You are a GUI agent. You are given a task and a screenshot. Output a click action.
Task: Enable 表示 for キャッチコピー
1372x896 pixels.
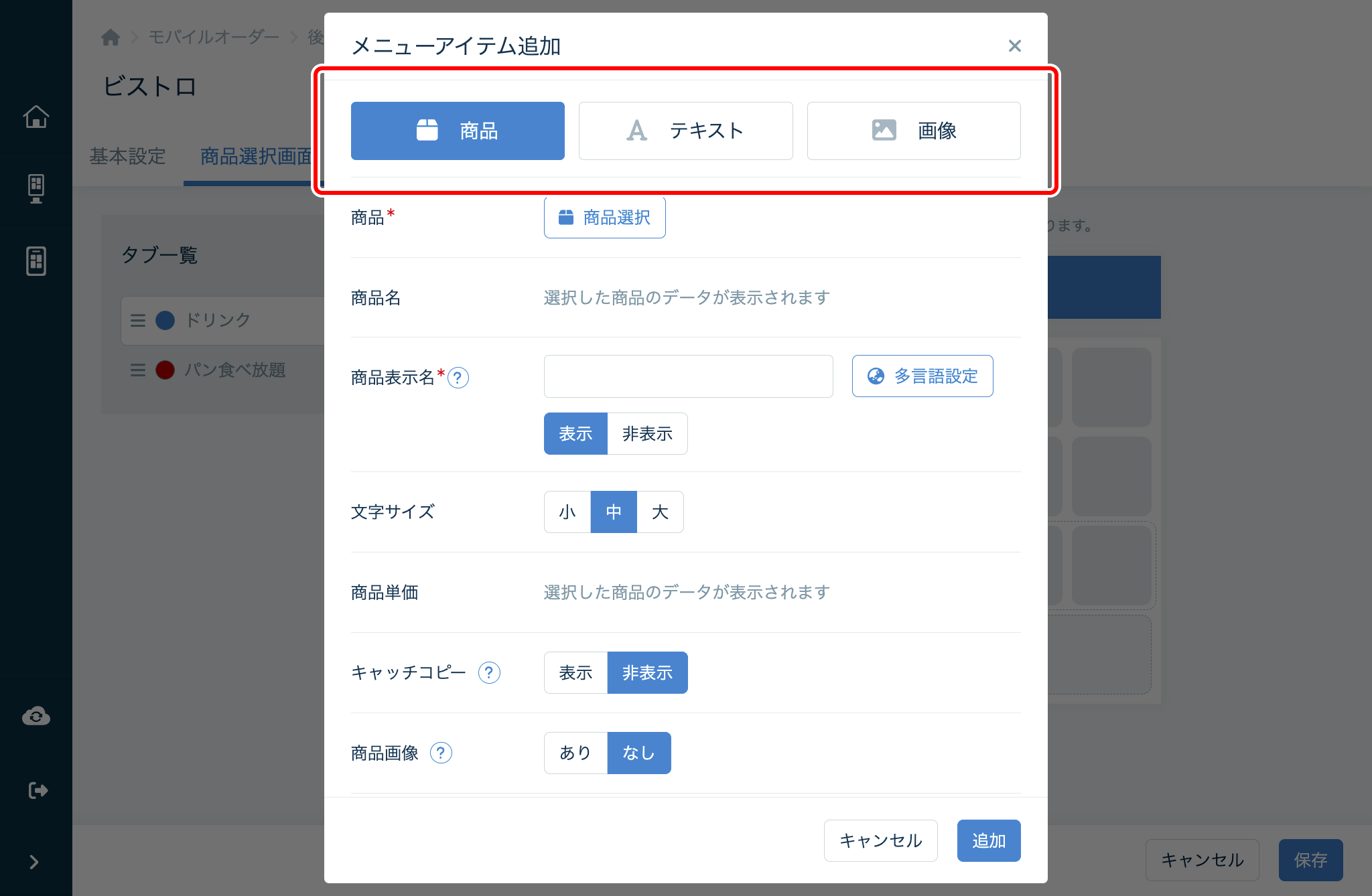pyautogui.click(x=575, y=672)
